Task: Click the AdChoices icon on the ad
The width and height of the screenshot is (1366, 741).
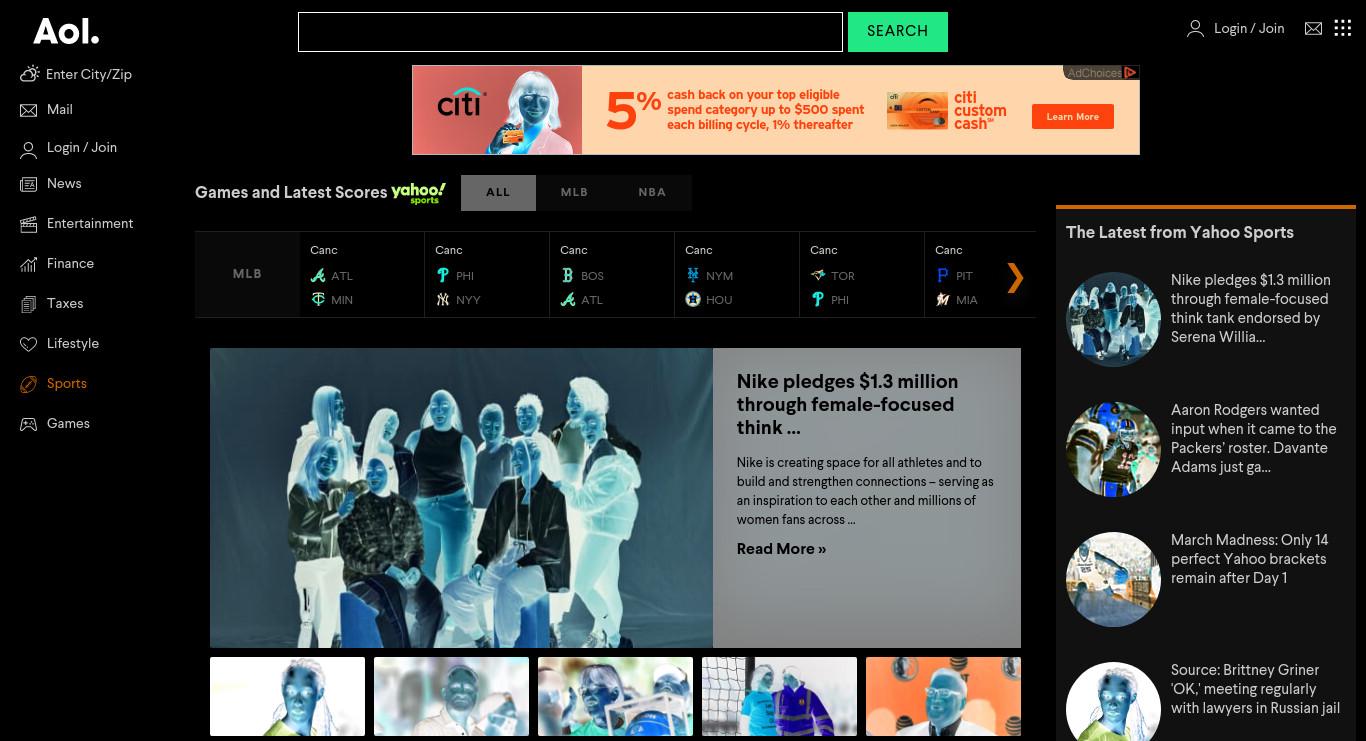Action: (1130, 72)
